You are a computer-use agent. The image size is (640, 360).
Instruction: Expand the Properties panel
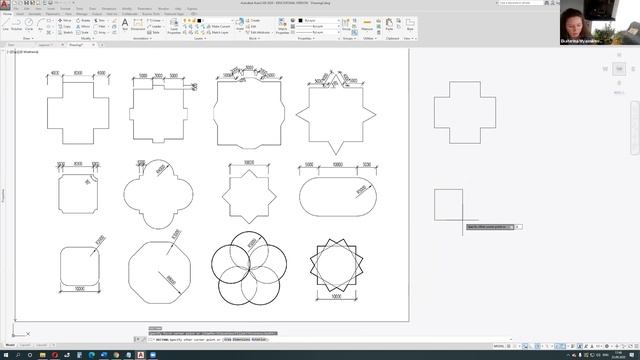click(306, 38)
